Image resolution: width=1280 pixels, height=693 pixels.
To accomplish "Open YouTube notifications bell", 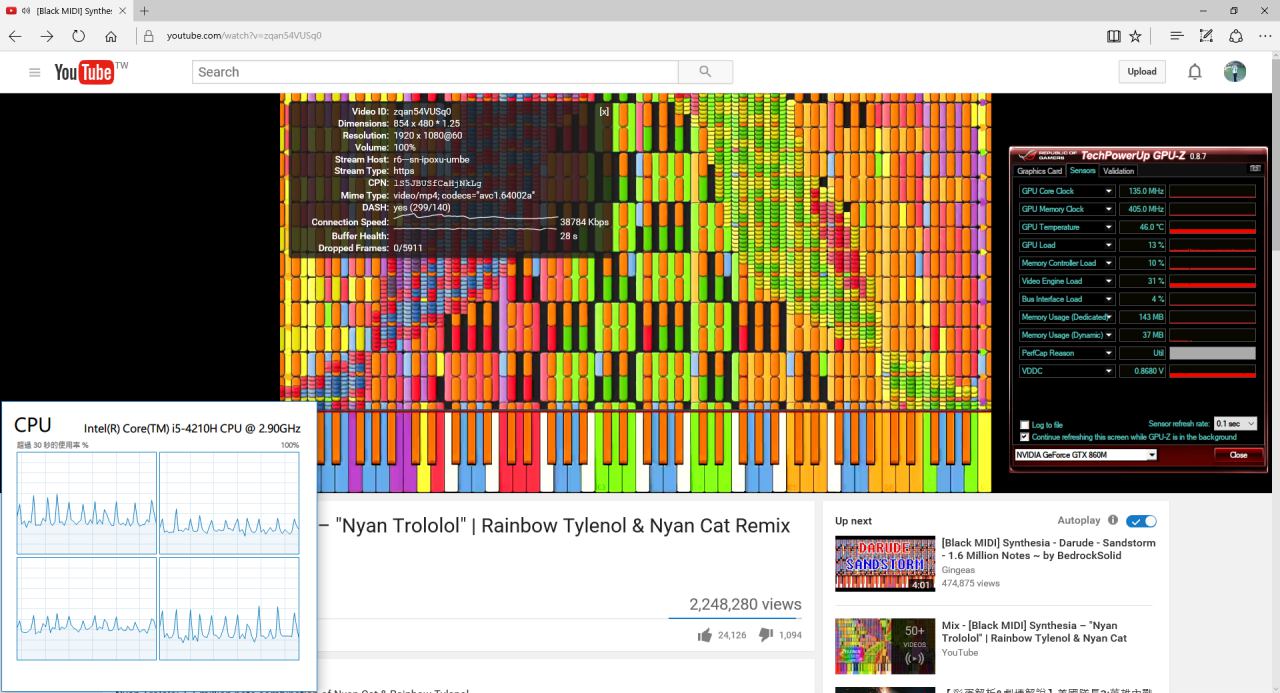I will (1194, 72).
